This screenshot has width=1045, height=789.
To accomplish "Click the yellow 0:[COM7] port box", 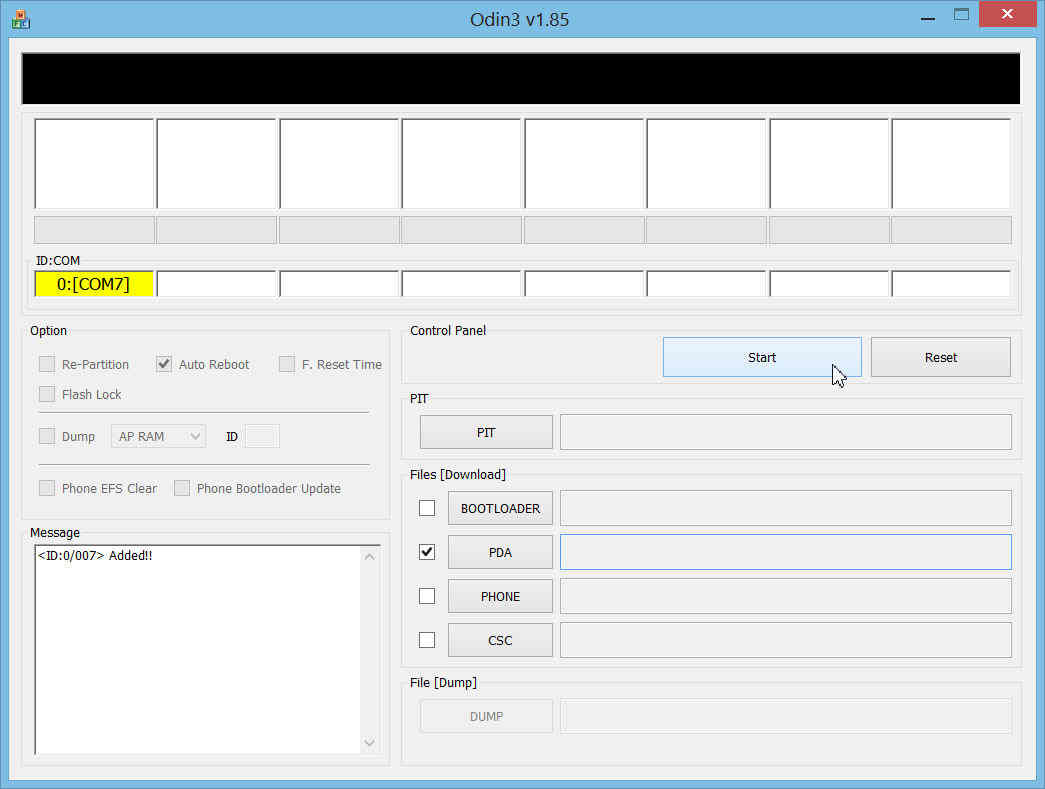I will [94, 285].
